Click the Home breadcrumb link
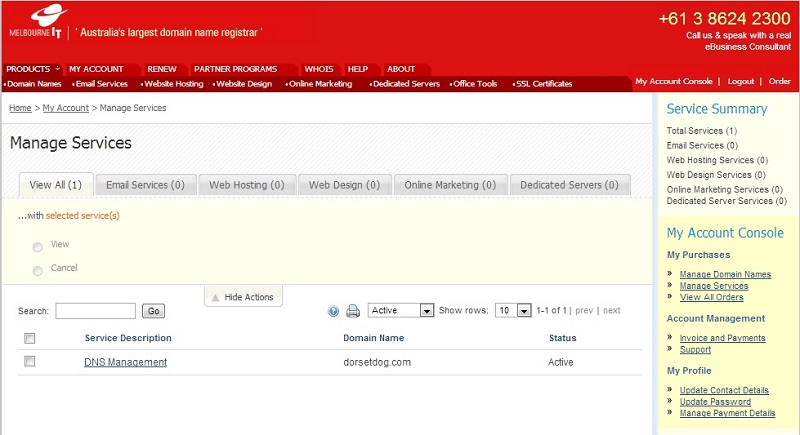The image size is (800, 435). [20, 108]
